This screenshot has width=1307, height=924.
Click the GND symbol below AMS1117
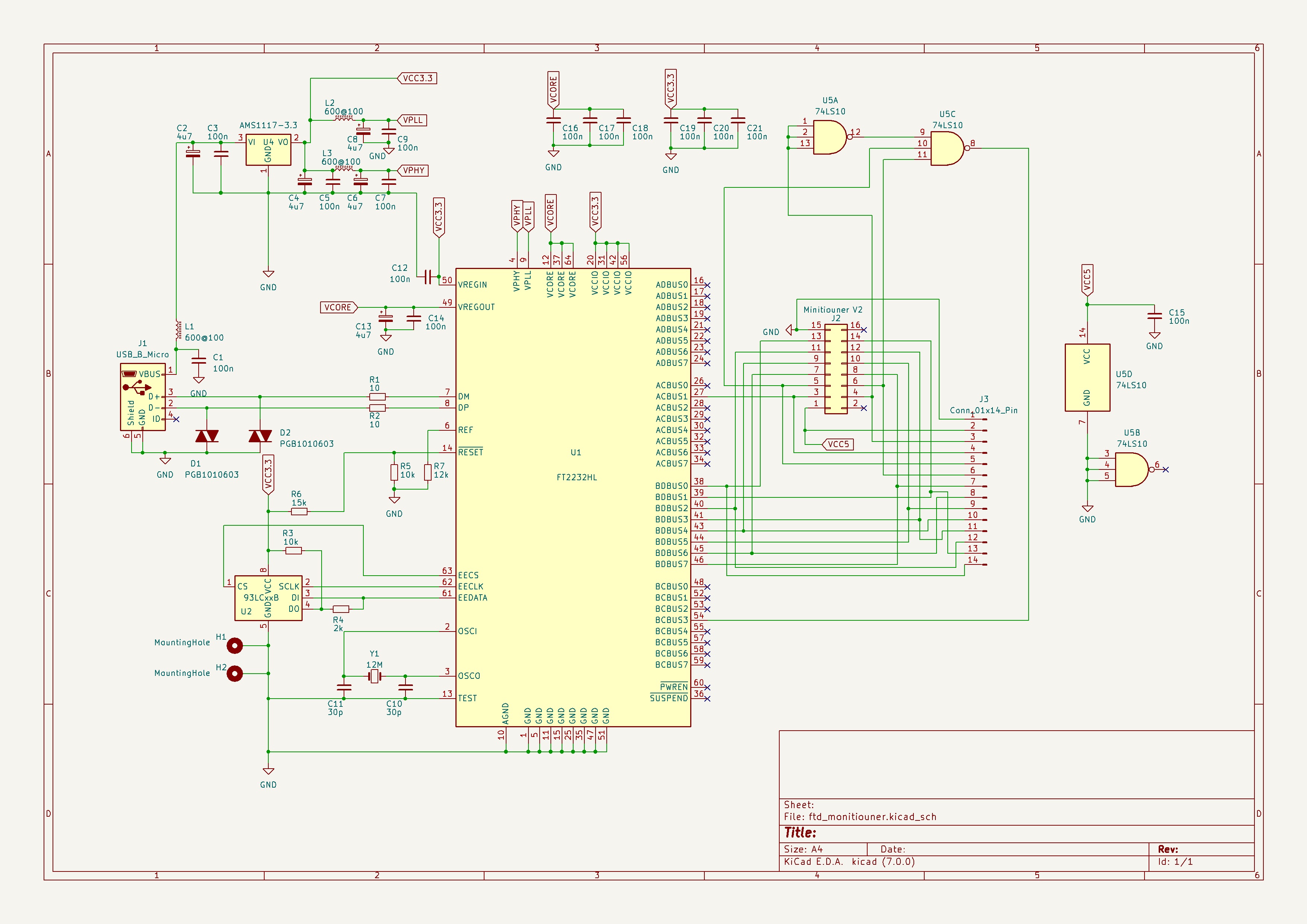point(268,274)
